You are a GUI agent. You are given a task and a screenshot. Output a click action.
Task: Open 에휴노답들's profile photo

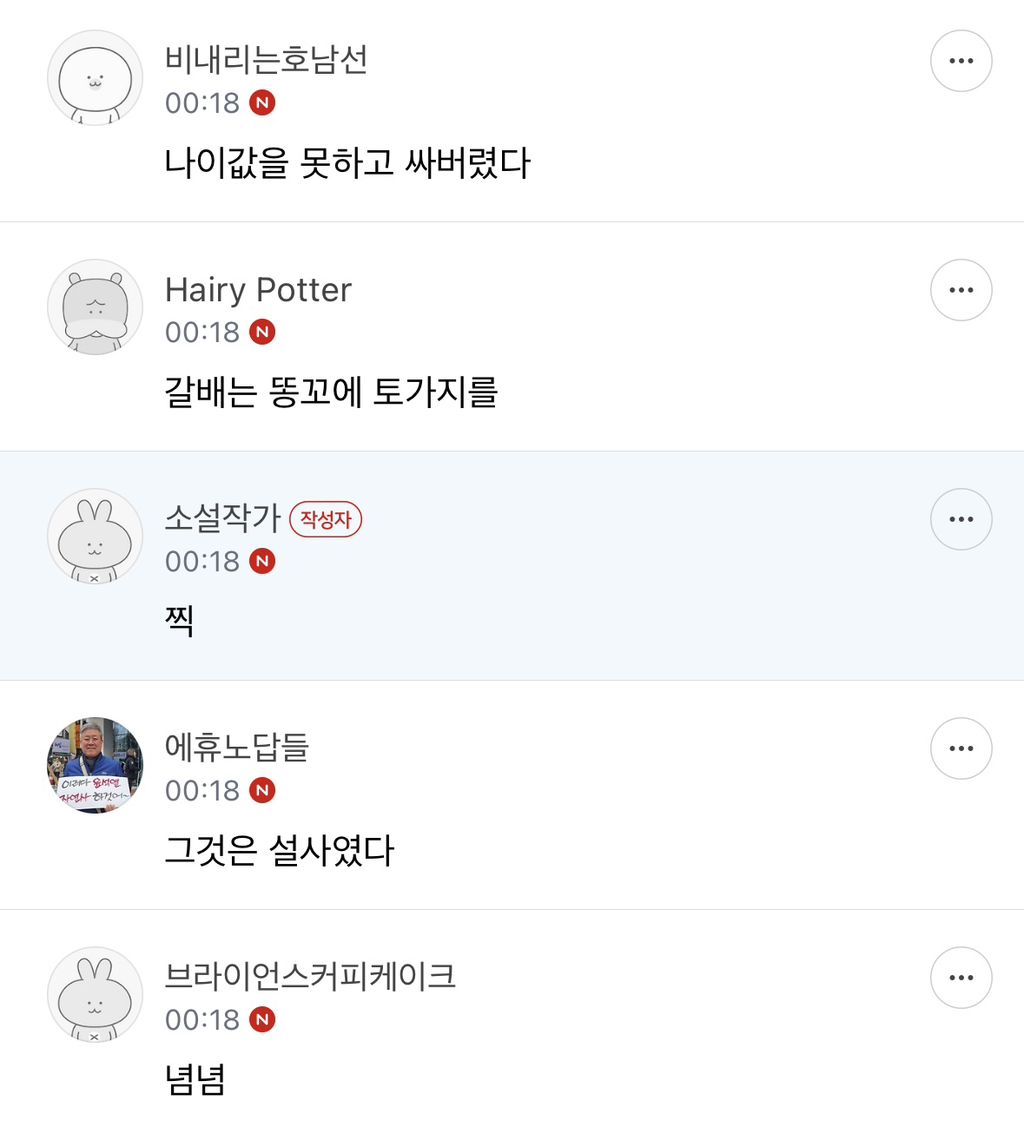click(x=95, y=765)
